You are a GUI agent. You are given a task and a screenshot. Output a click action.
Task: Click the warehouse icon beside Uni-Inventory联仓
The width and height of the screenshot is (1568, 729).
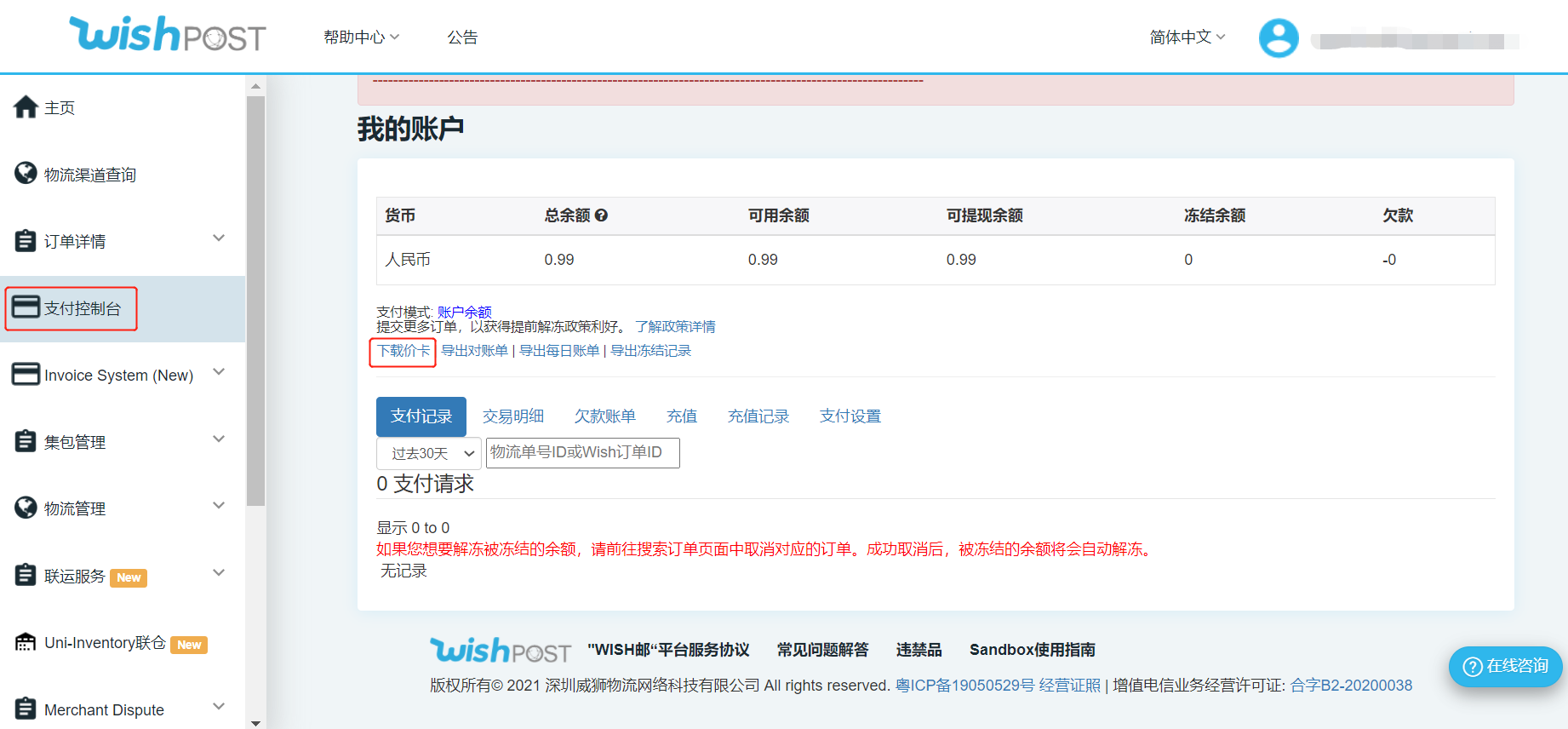[x=26, y=642]
